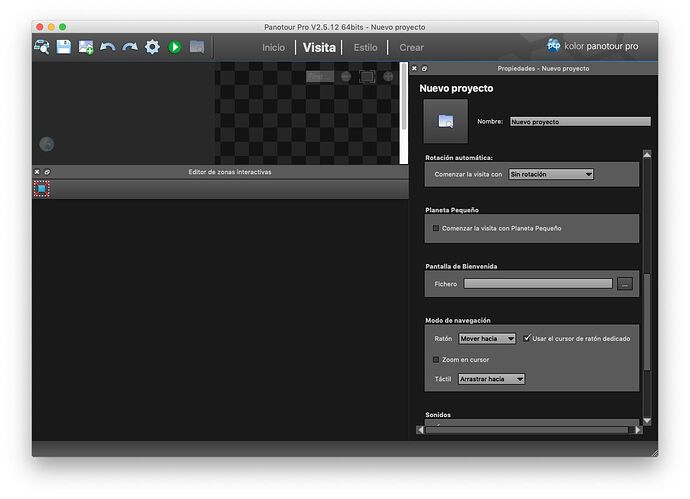Click the horizontal scrollbar left arrow
Viewport: 690px width, 499px height.
(421, 430)
